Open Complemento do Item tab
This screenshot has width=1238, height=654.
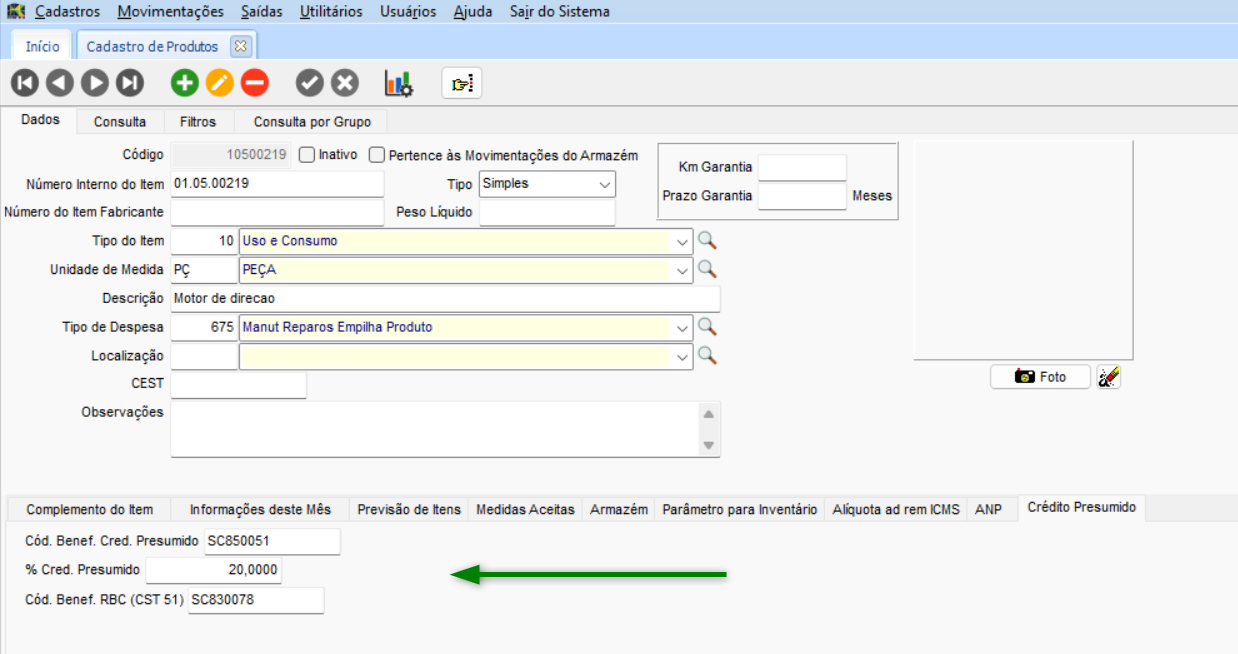(89, 509)
